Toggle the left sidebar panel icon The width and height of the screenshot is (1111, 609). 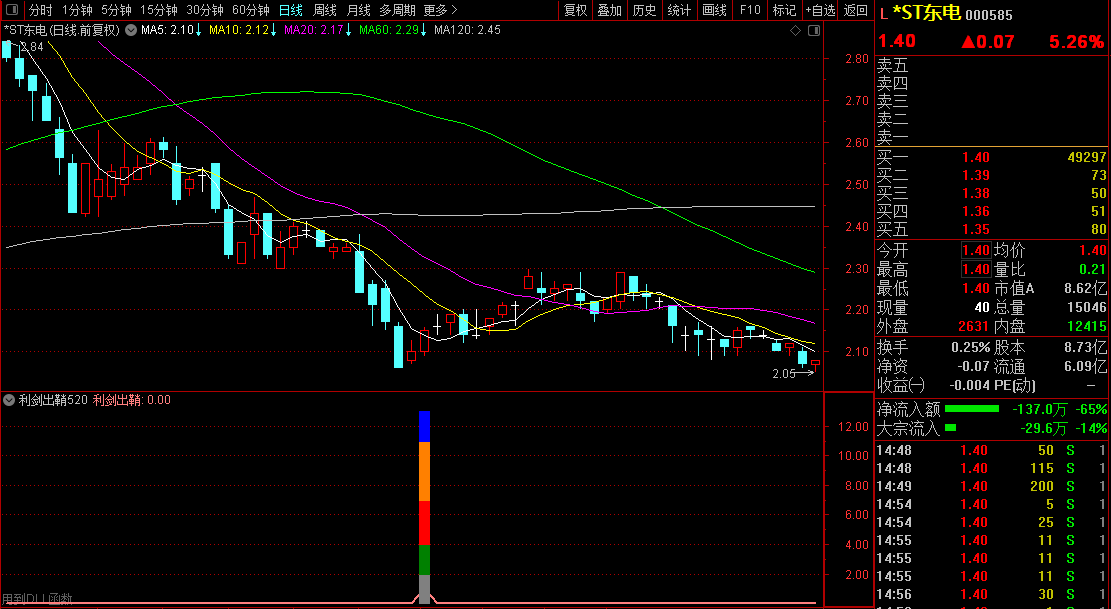pos(13,10)
